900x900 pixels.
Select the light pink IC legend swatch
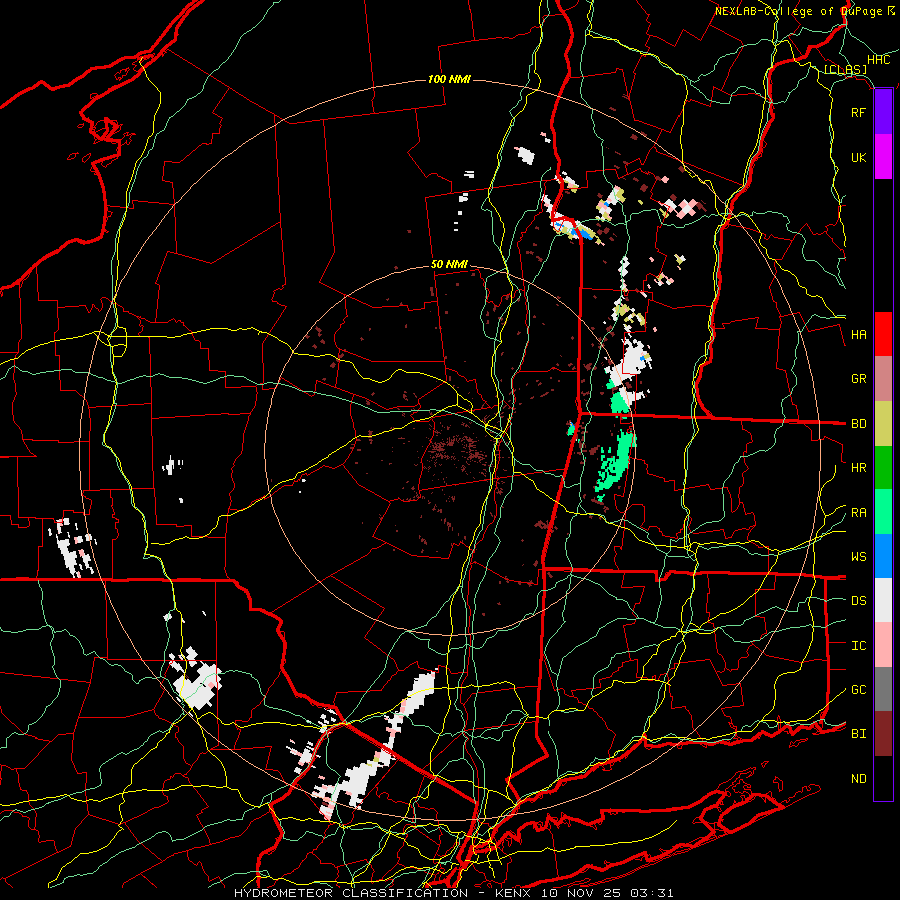883,645
